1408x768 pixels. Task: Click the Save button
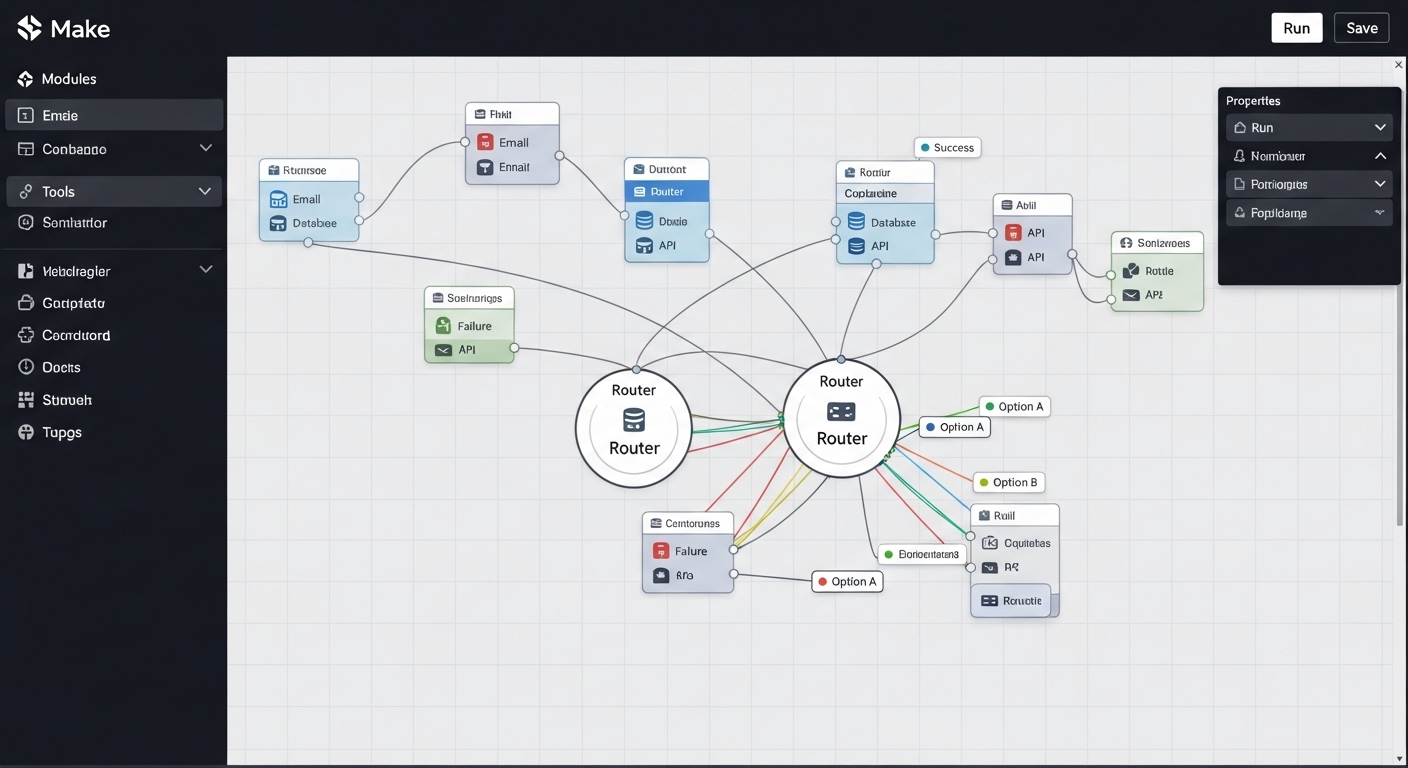coord(1361,28)
